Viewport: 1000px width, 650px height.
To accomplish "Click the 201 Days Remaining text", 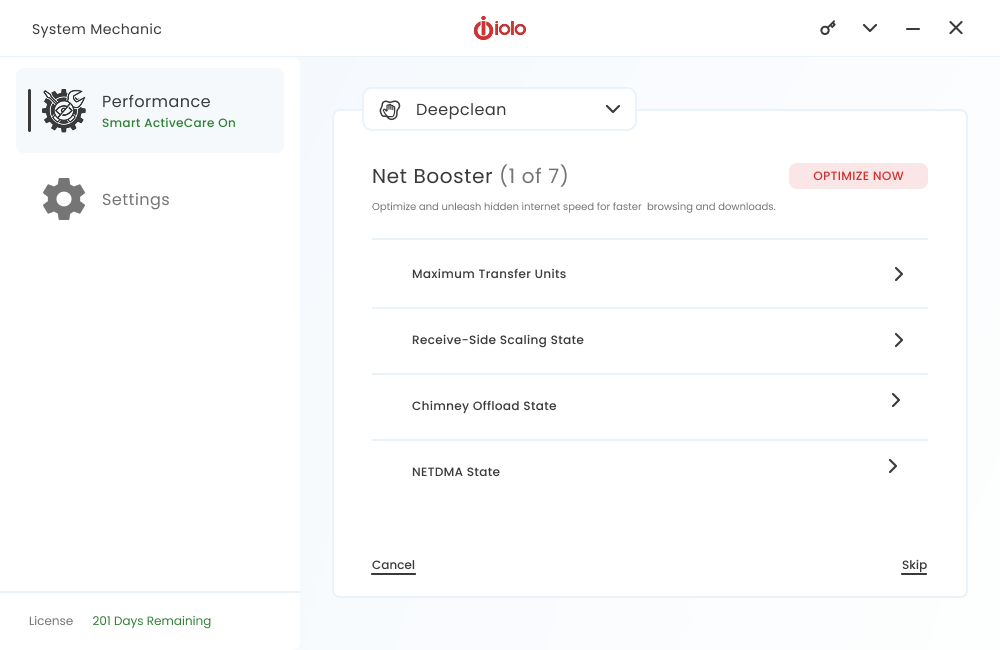I will click(152, 621).
